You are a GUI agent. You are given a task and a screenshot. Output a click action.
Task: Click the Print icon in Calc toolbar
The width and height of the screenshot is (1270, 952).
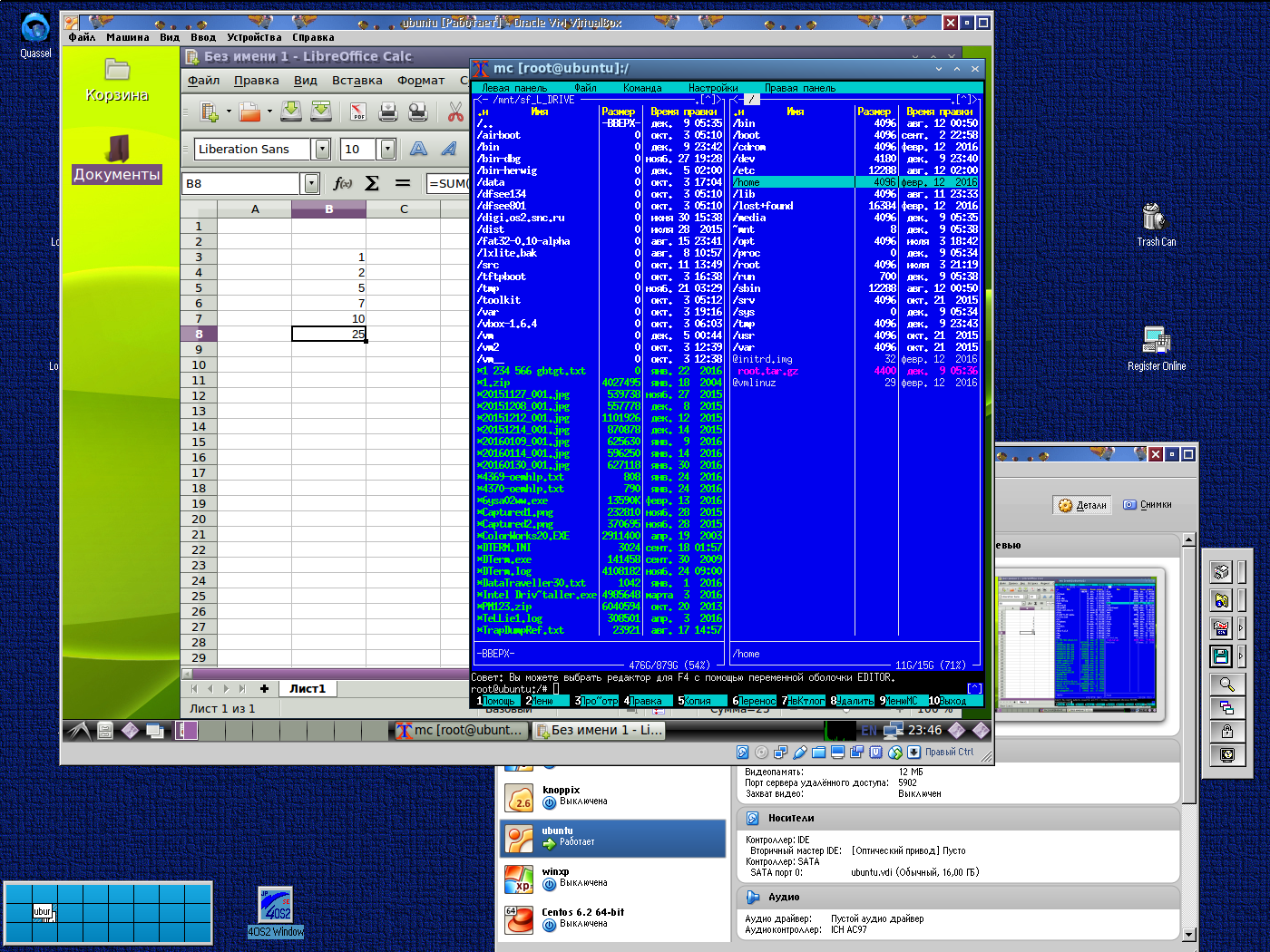coord(388,112)
